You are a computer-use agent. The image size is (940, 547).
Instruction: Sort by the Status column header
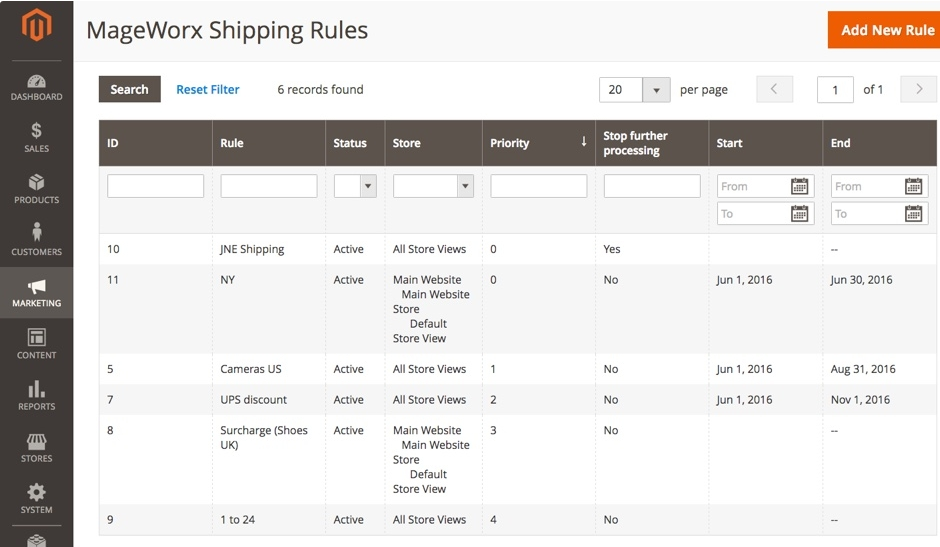pos(355,143)
